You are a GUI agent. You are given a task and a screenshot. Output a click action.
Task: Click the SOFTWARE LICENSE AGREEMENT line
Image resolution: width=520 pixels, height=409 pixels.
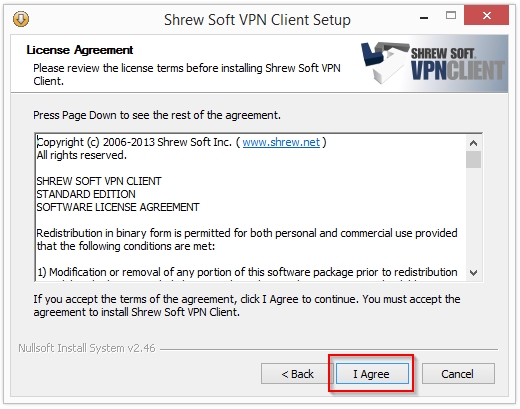(x=118, y=207)
